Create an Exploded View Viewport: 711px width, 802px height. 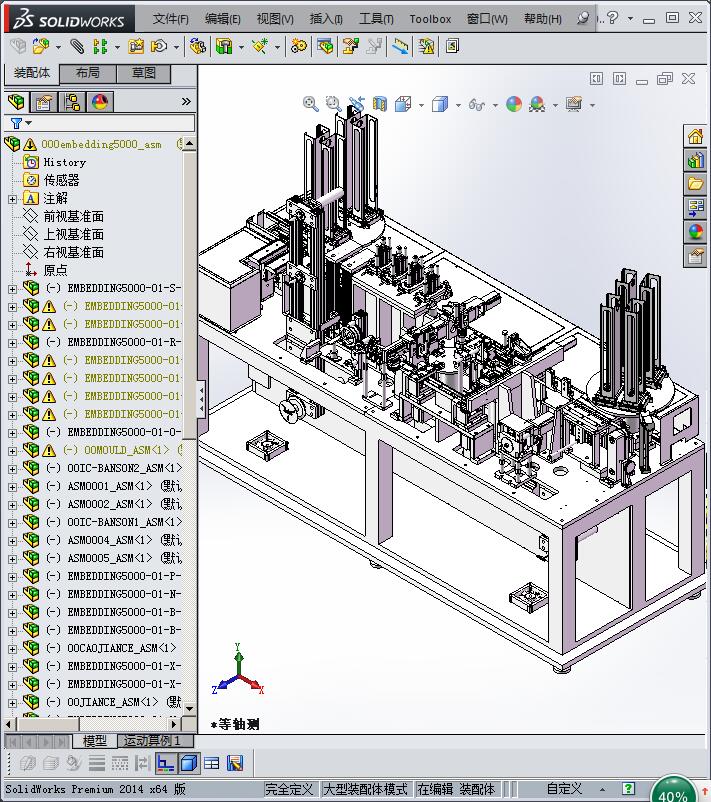pos(350,47)
